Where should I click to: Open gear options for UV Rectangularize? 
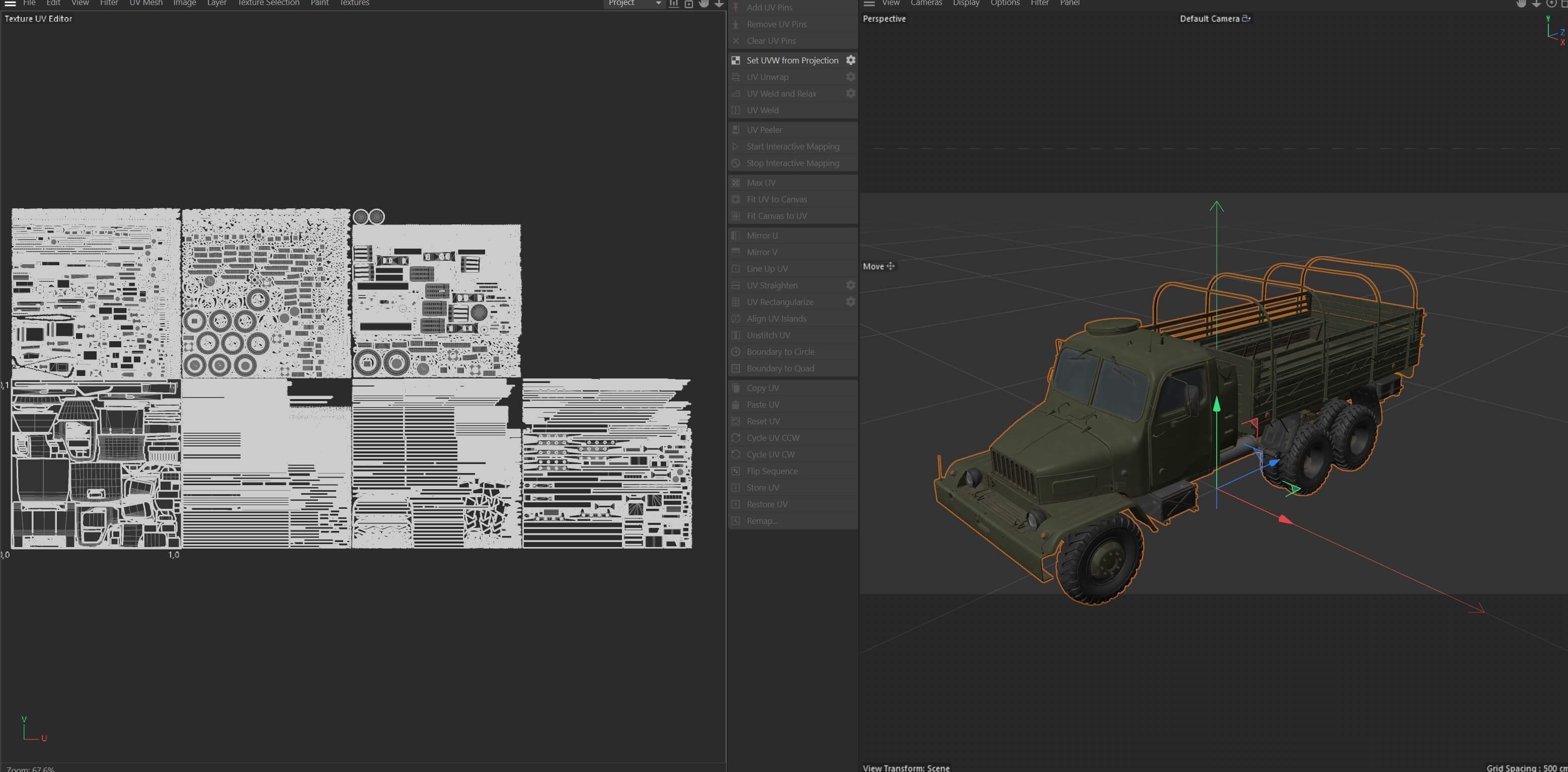(x=850, y=301)
